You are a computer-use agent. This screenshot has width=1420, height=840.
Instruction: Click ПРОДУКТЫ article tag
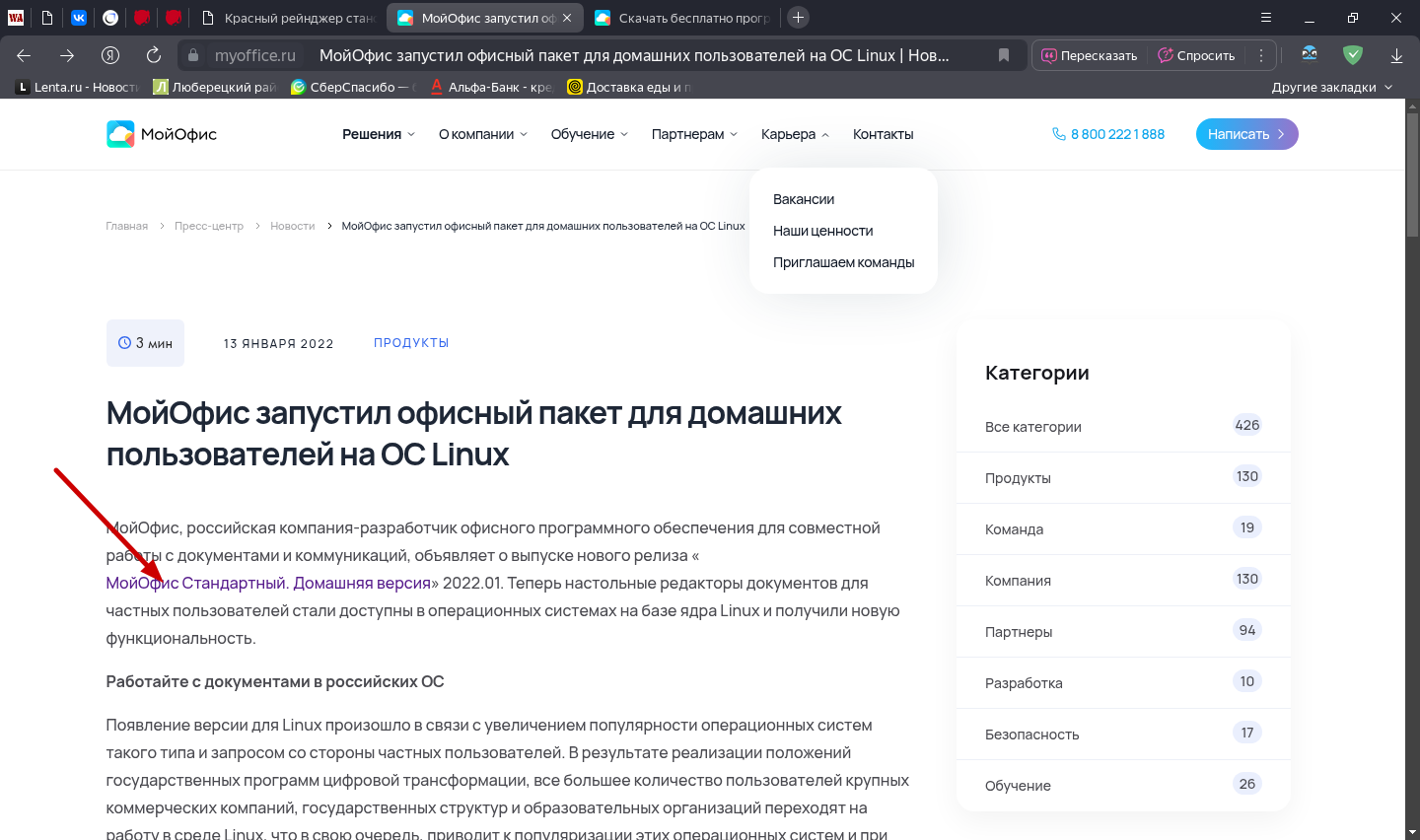[x=411, y=343]
